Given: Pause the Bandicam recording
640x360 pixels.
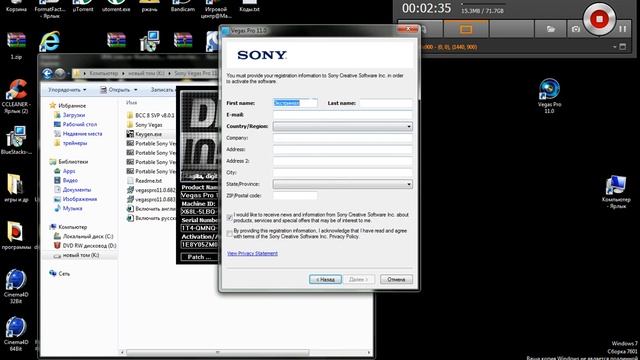Looking at the screenshot, I should [x=622, y=29].
